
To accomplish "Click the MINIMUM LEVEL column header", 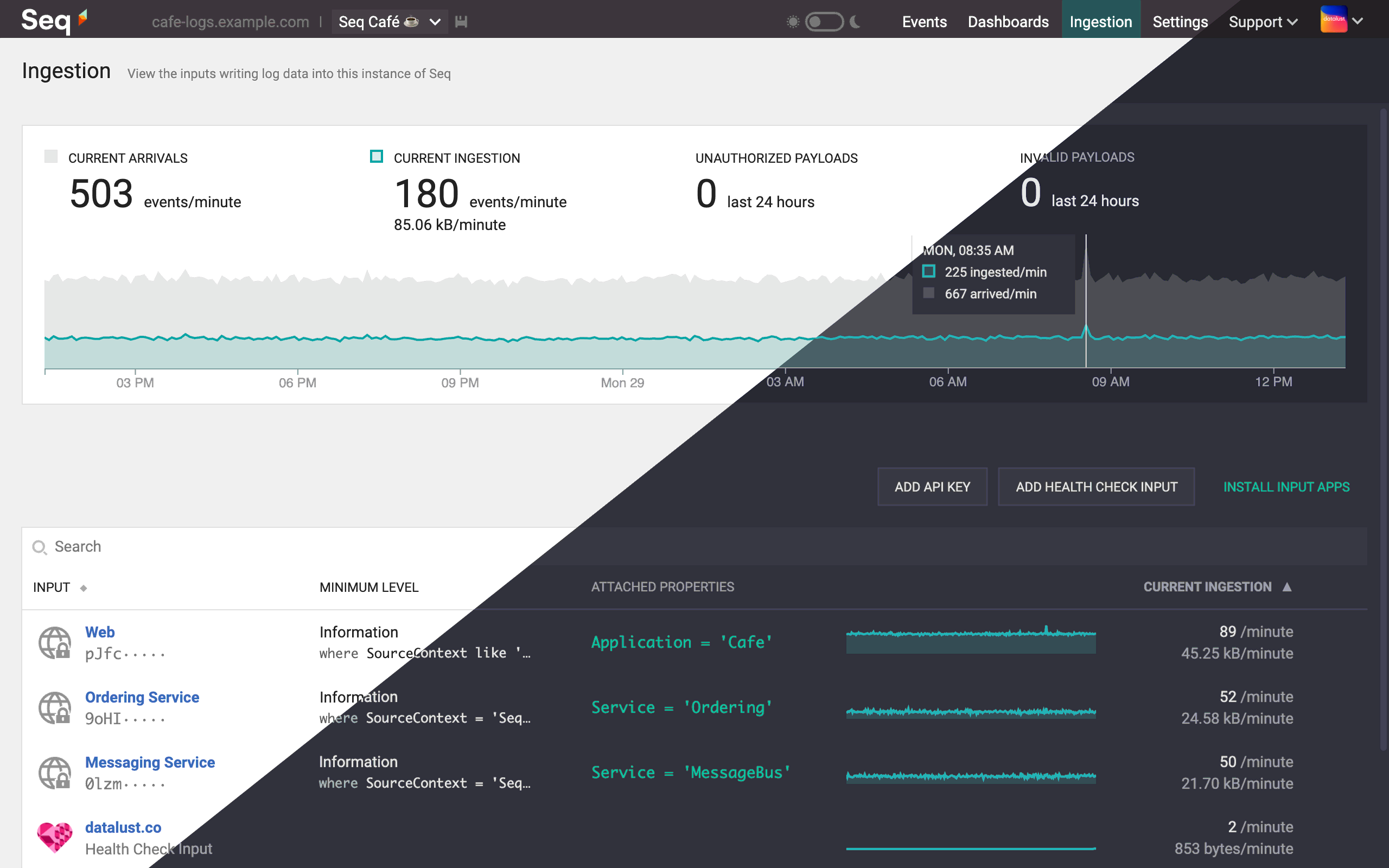I will (368, 588).
